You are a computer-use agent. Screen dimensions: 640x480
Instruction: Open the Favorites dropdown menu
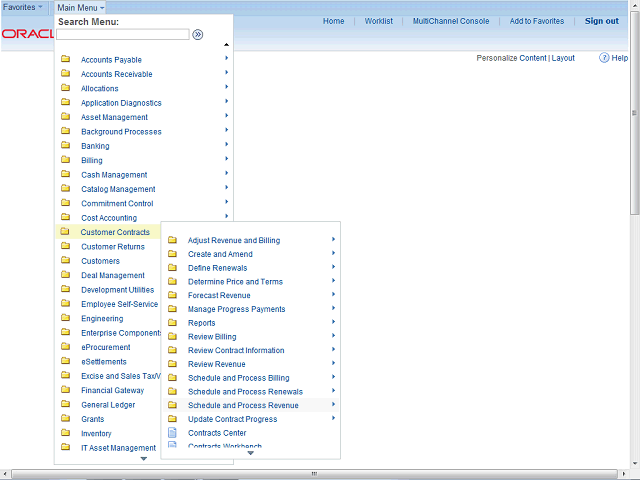point(23,7)
